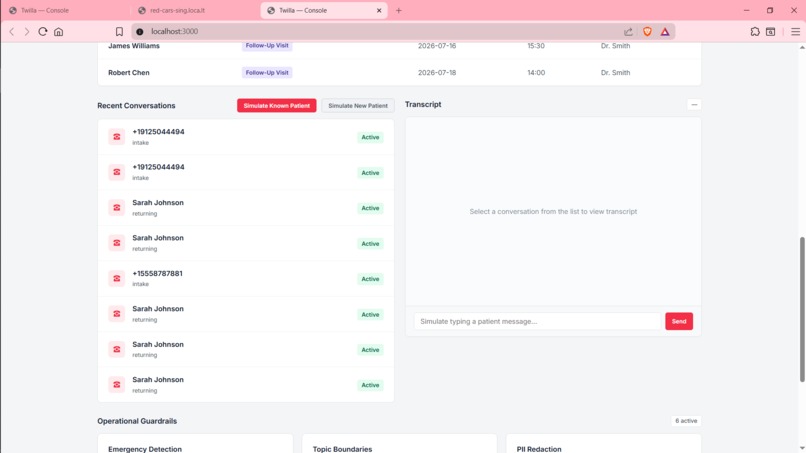Click the share icon in address bar
This screenshot has width=806, height=453.
[628, 32]
